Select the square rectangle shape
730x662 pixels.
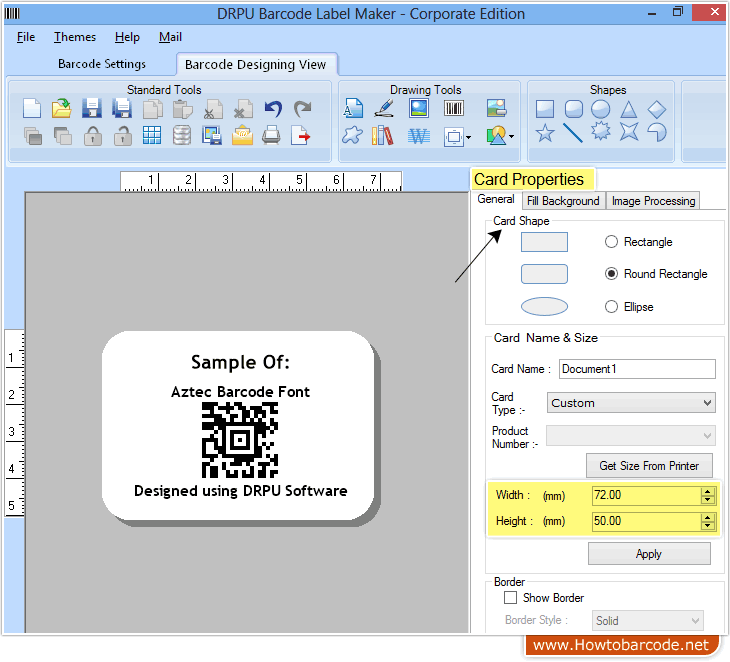coord(545,109)
